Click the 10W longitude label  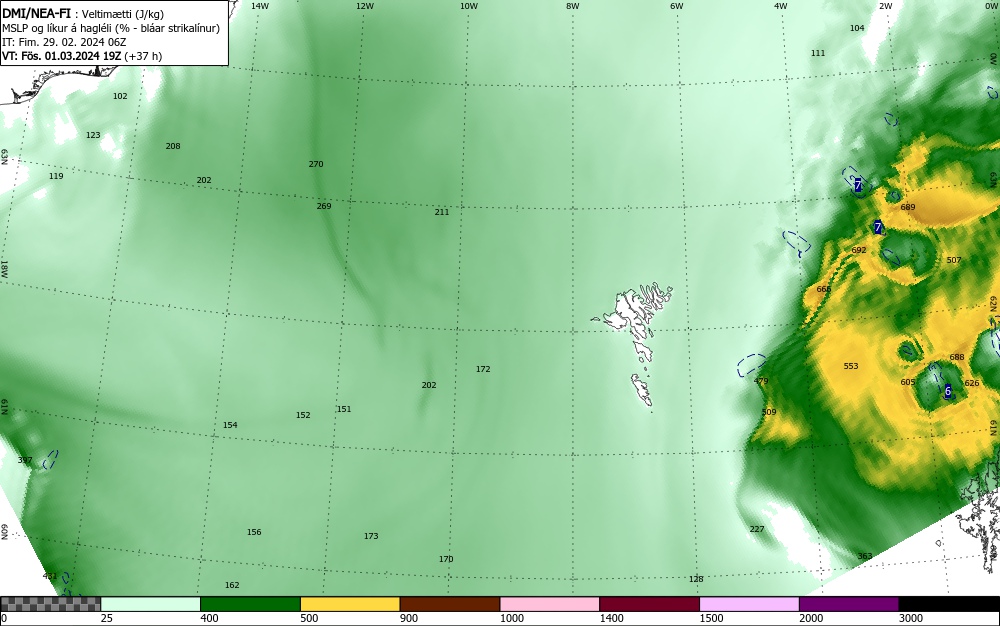tap(469, 6)
